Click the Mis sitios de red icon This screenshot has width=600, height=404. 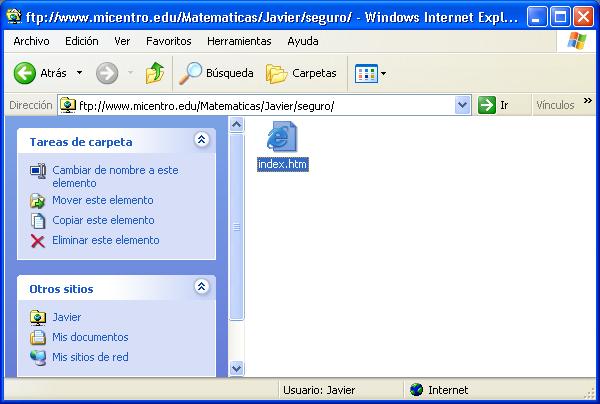(38, 357)
